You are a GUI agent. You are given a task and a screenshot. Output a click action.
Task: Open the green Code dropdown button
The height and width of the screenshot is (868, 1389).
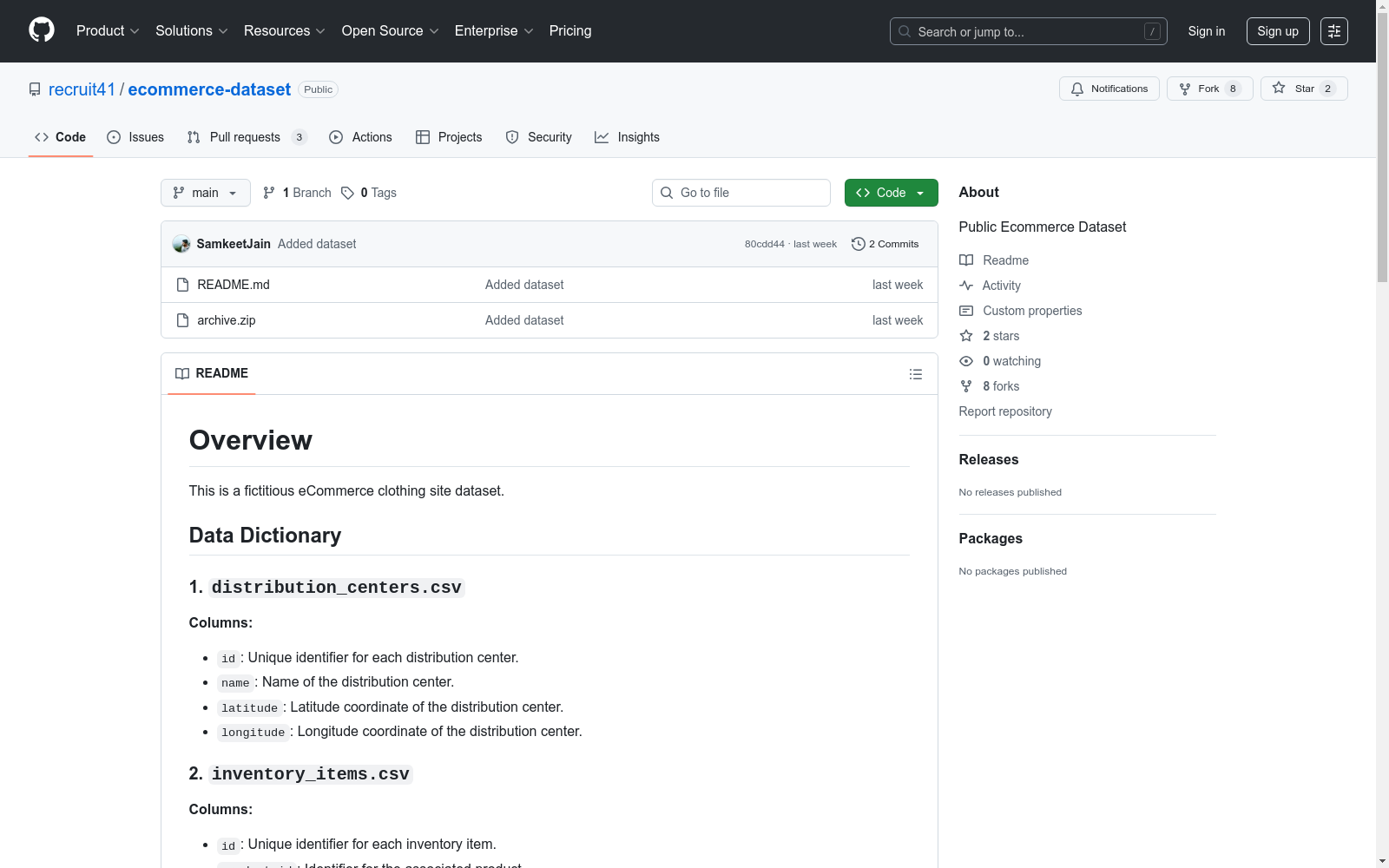[x=891, y=193]
